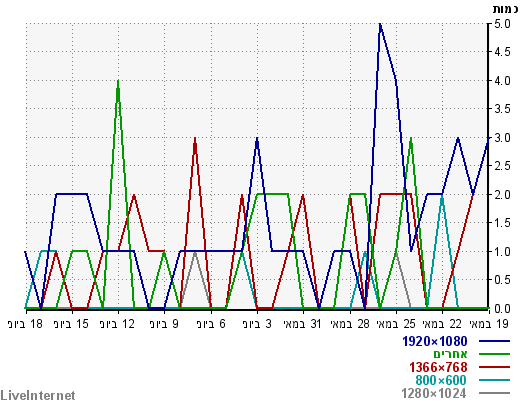The height and width of the screenshot is (405, 520).
Task: Open the LiveInternet link
Action: pyautogui.click(x=38, y=396)
